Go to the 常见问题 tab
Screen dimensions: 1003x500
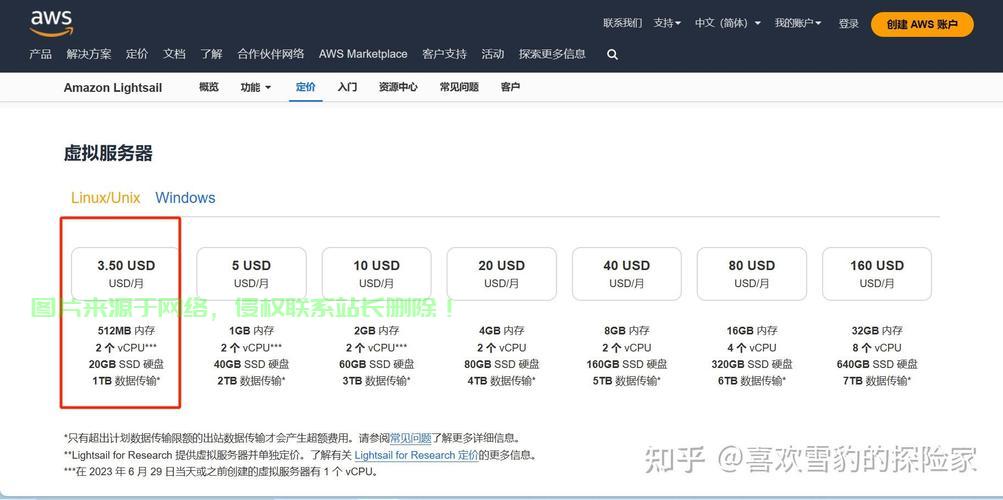pos(459,87)
